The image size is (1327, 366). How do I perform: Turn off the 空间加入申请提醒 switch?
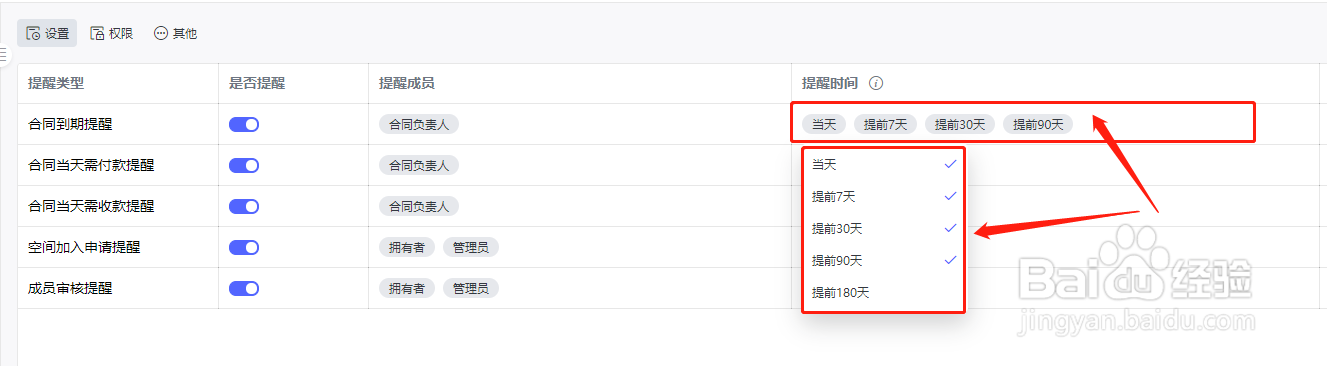[244, 247]
